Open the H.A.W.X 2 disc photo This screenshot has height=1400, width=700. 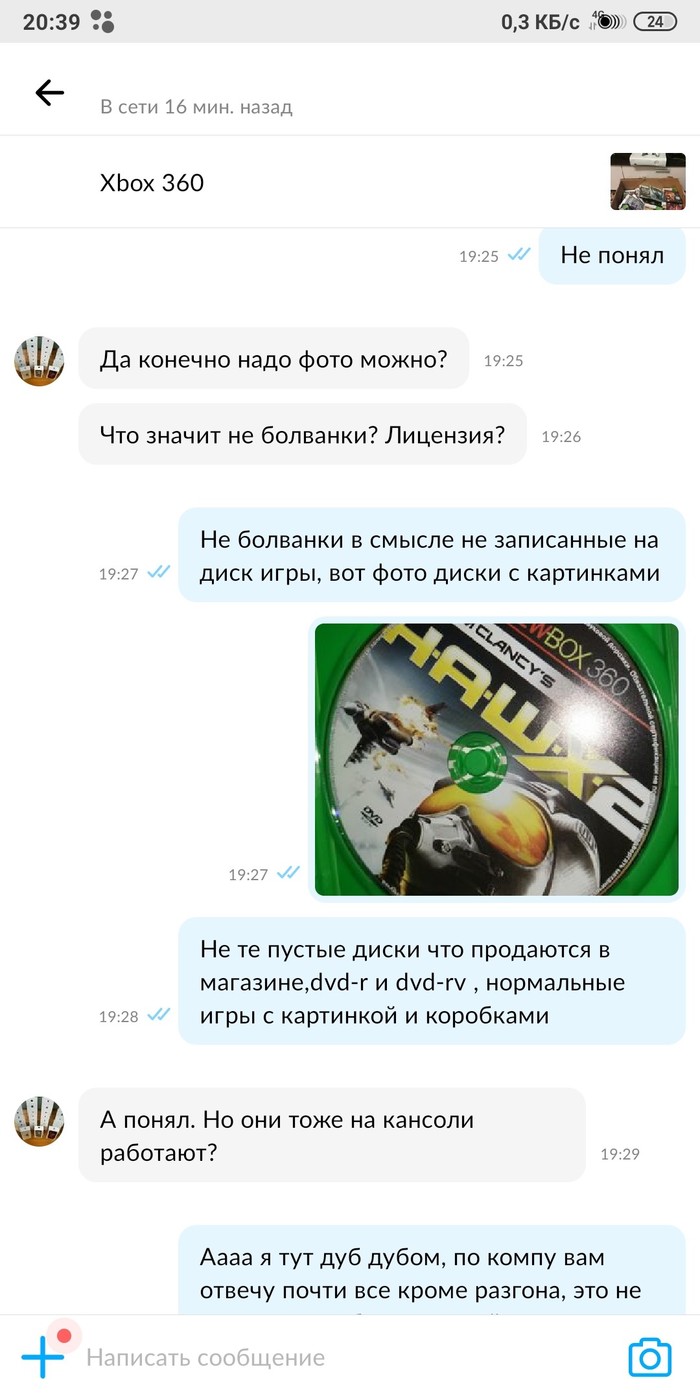tap(497, 759)
